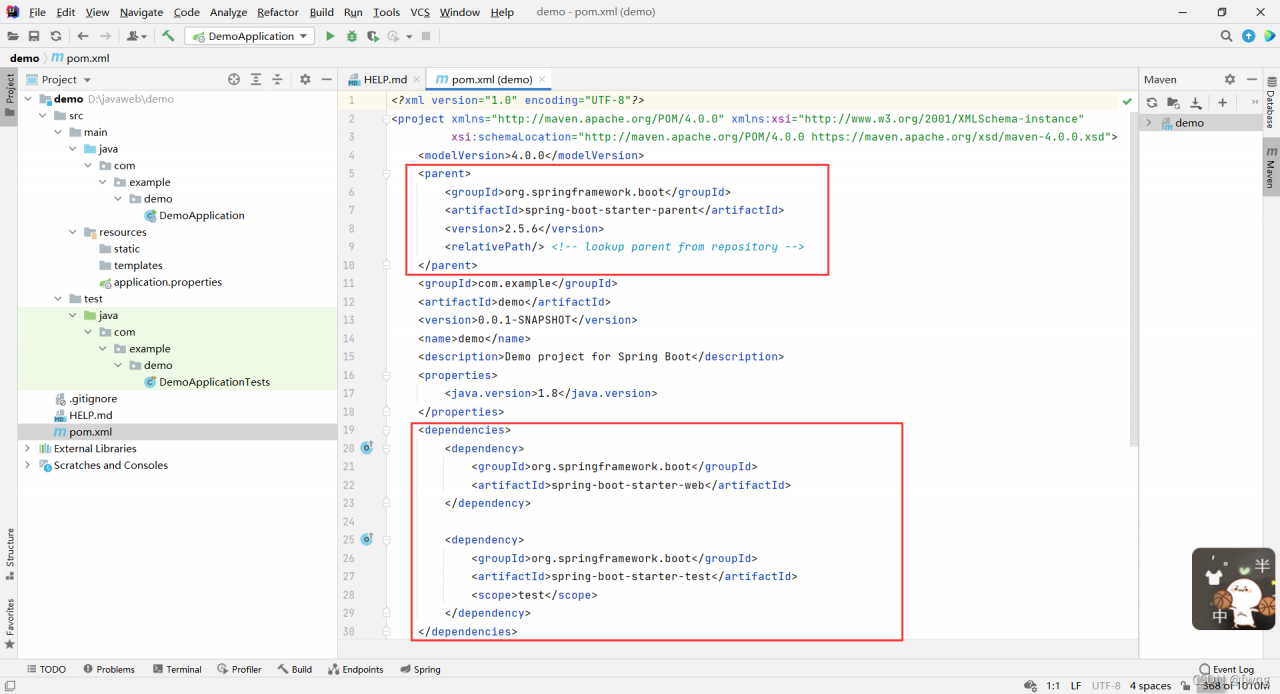The width and height of the screenshot is (1280, 694).
Task: Add Maven project with plus icon
Action: tap(1222, 102)
